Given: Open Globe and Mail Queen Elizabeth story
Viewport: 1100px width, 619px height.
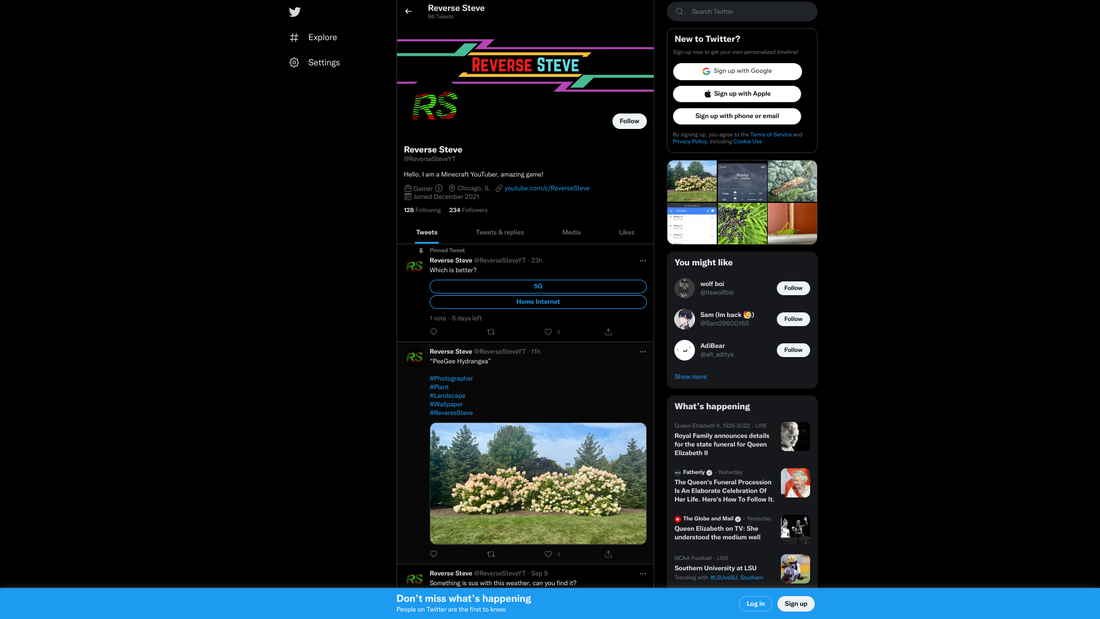Looking at the screenshot, I should 742,528.
